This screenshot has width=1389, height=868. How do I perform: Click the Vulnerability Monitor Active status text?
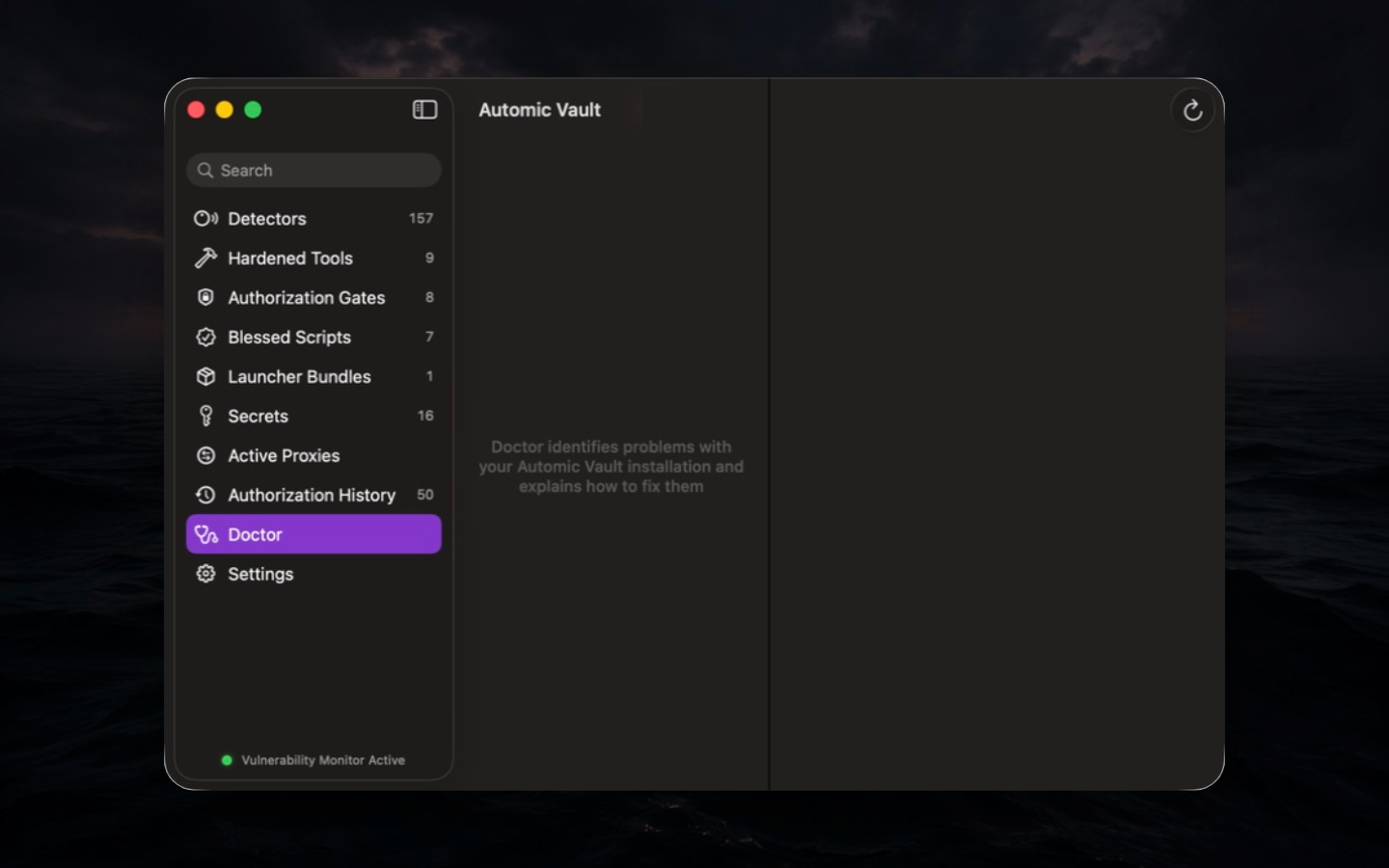pos(323,760)
